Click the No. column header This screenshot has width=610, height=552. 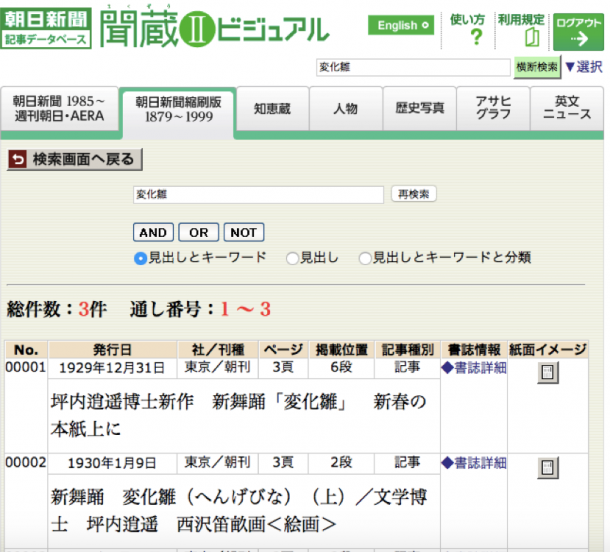pos(26,349)
